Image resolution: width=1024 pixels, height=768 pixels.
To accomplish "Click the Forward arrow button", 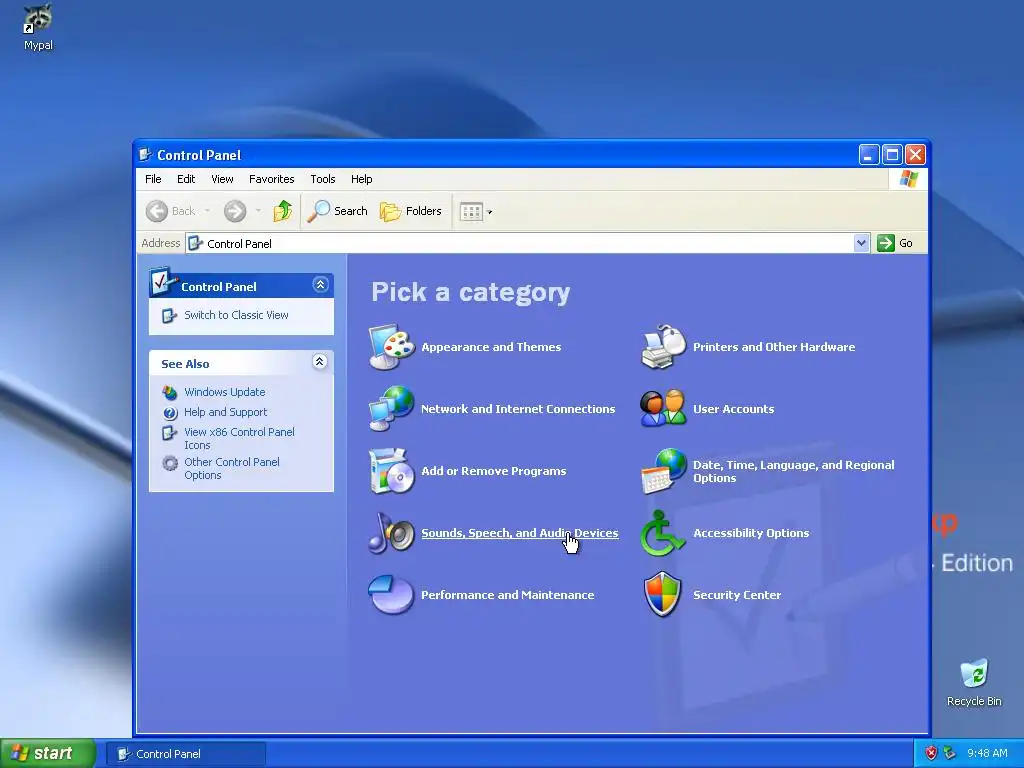I will (x=235, y=211).
